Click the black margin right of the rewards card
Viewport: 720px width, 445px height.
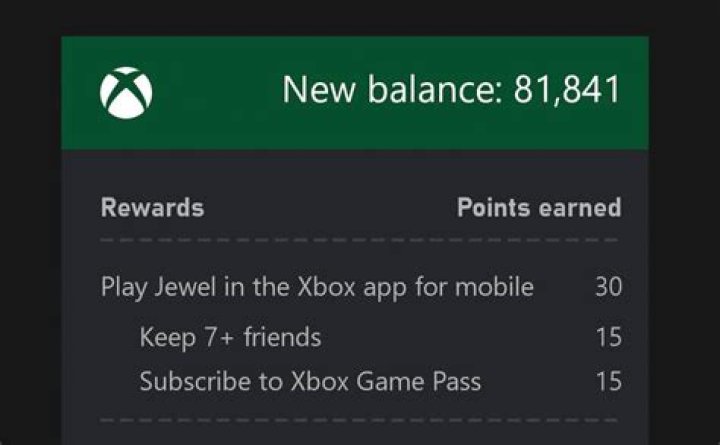pos(684,250)
